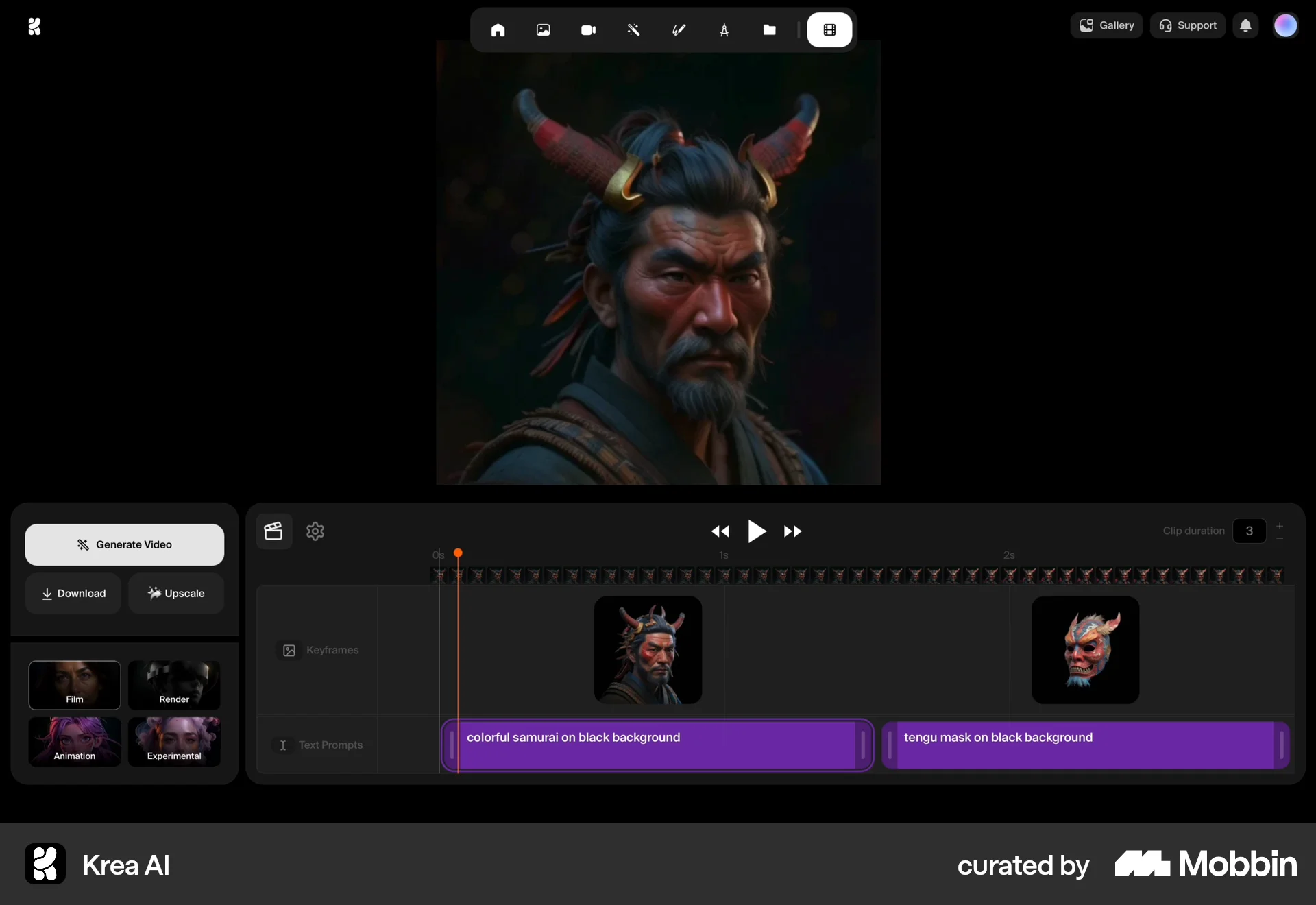
Task: Select the compass Train tool icon
Action: [724, 29]
